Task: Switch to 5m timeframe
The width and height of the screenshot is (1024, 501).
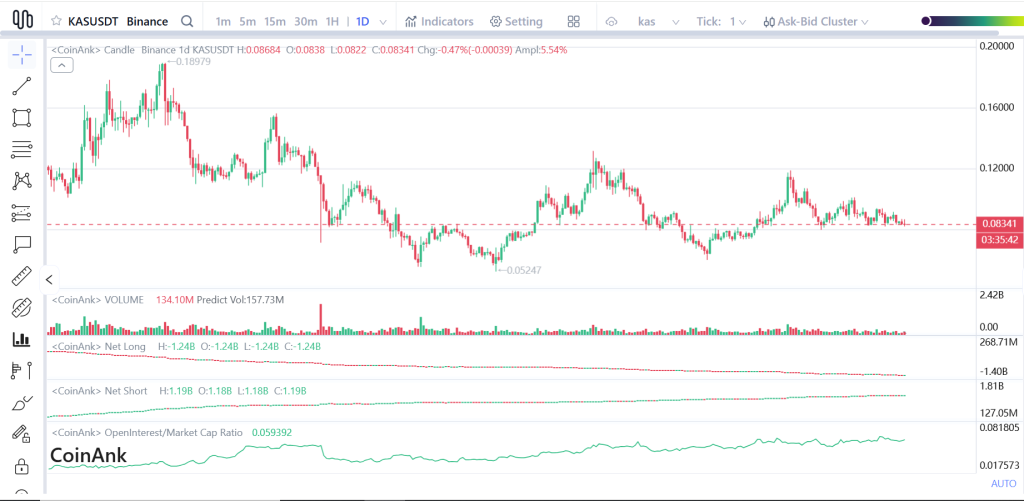Action: 248,22
